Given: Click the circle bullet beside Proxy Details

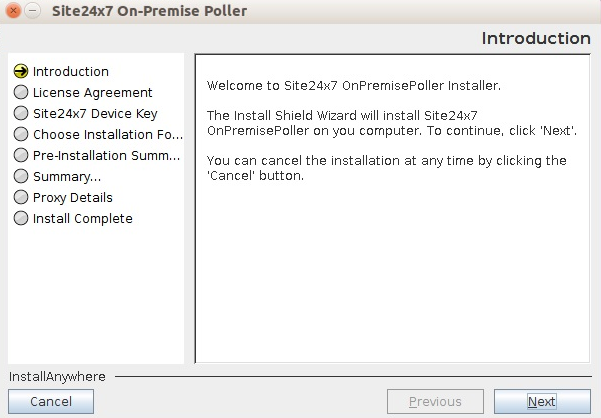Looking at the screenshot, I should (20, 198).
